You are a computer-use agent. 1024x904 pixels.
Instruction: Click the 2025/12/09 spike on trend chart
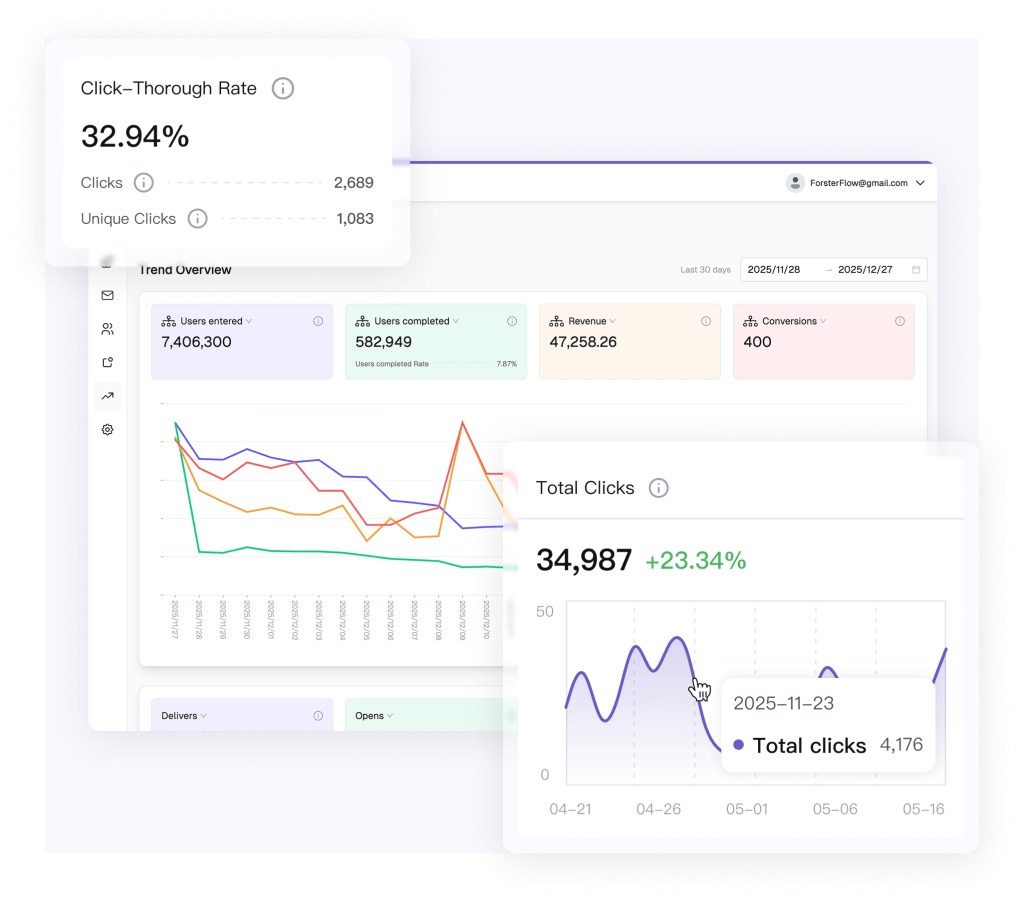point(462,423)
